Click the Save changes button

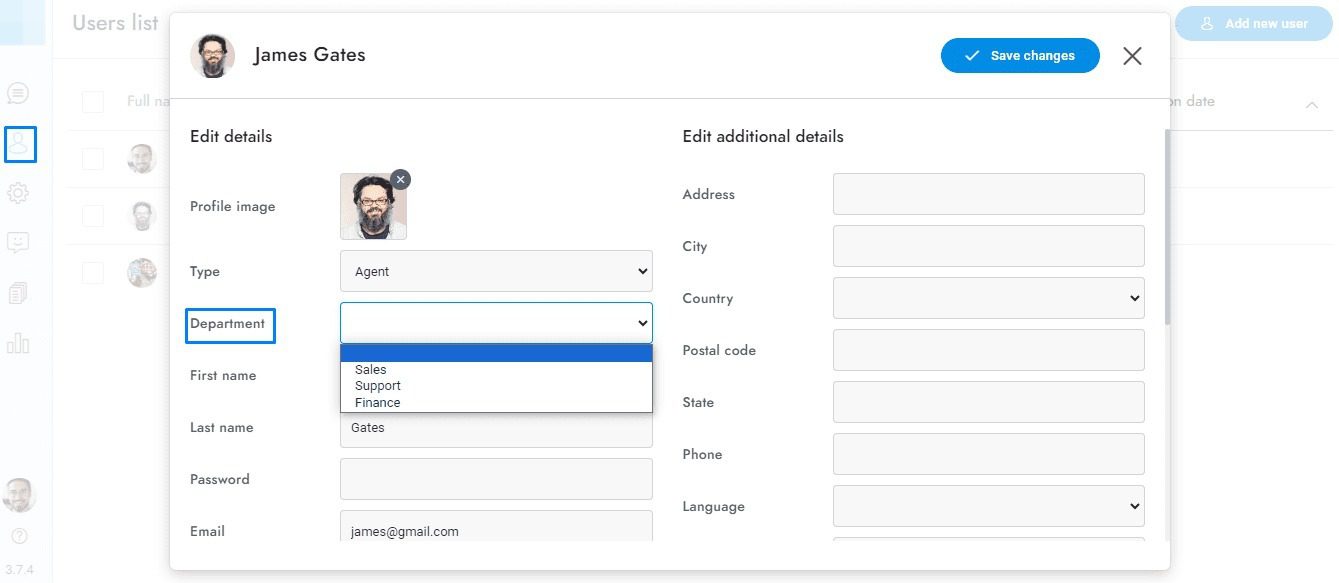coord(1020,56)
